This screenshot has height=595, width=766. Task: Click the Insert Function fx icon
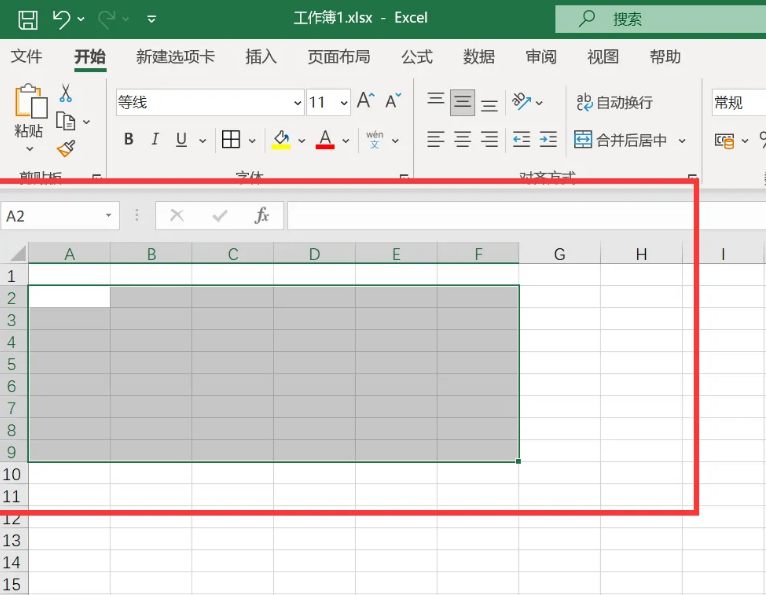coord(262,215)
